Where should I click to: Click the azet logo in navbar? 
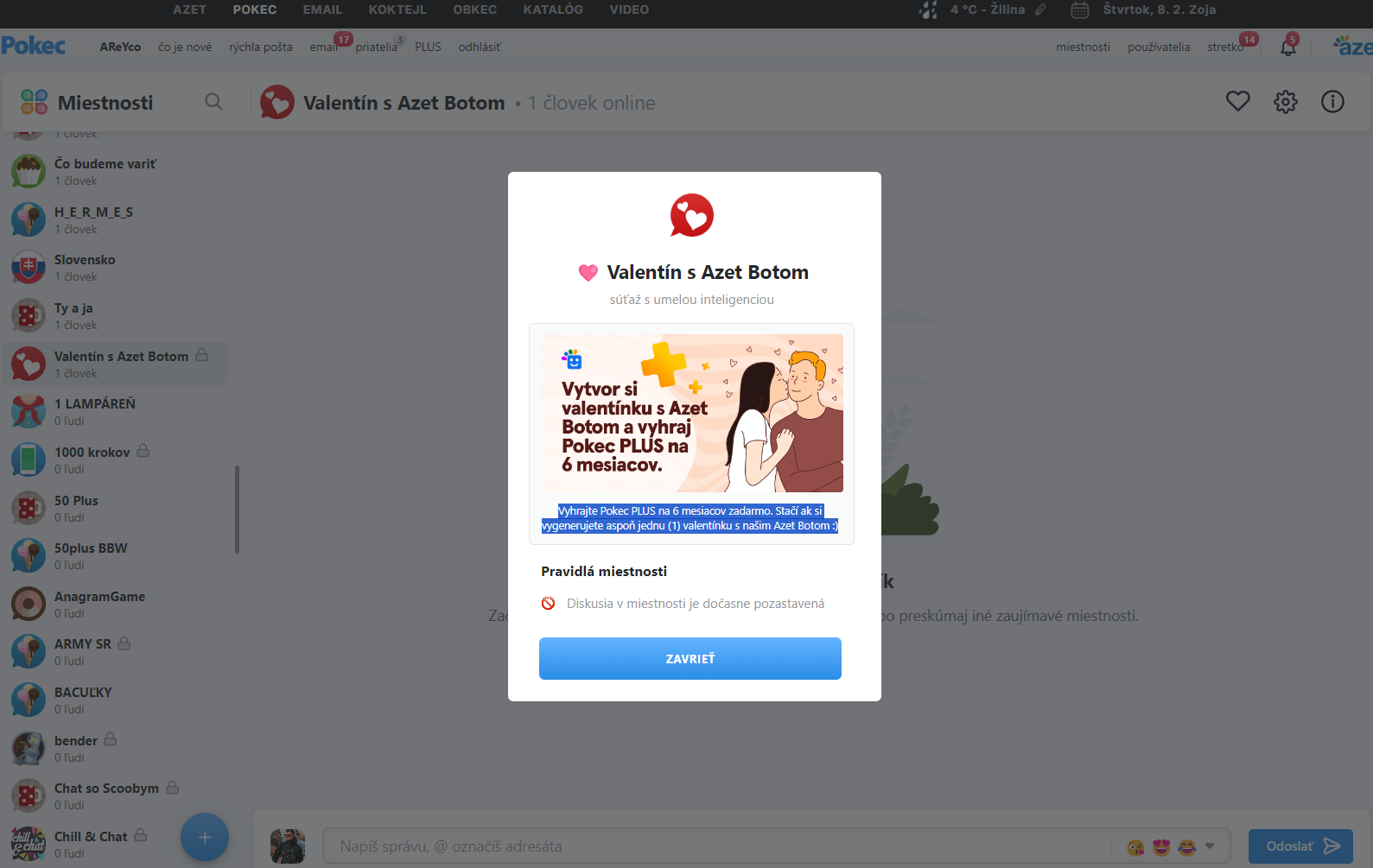pyautogui.click(x=1352, y=47)
